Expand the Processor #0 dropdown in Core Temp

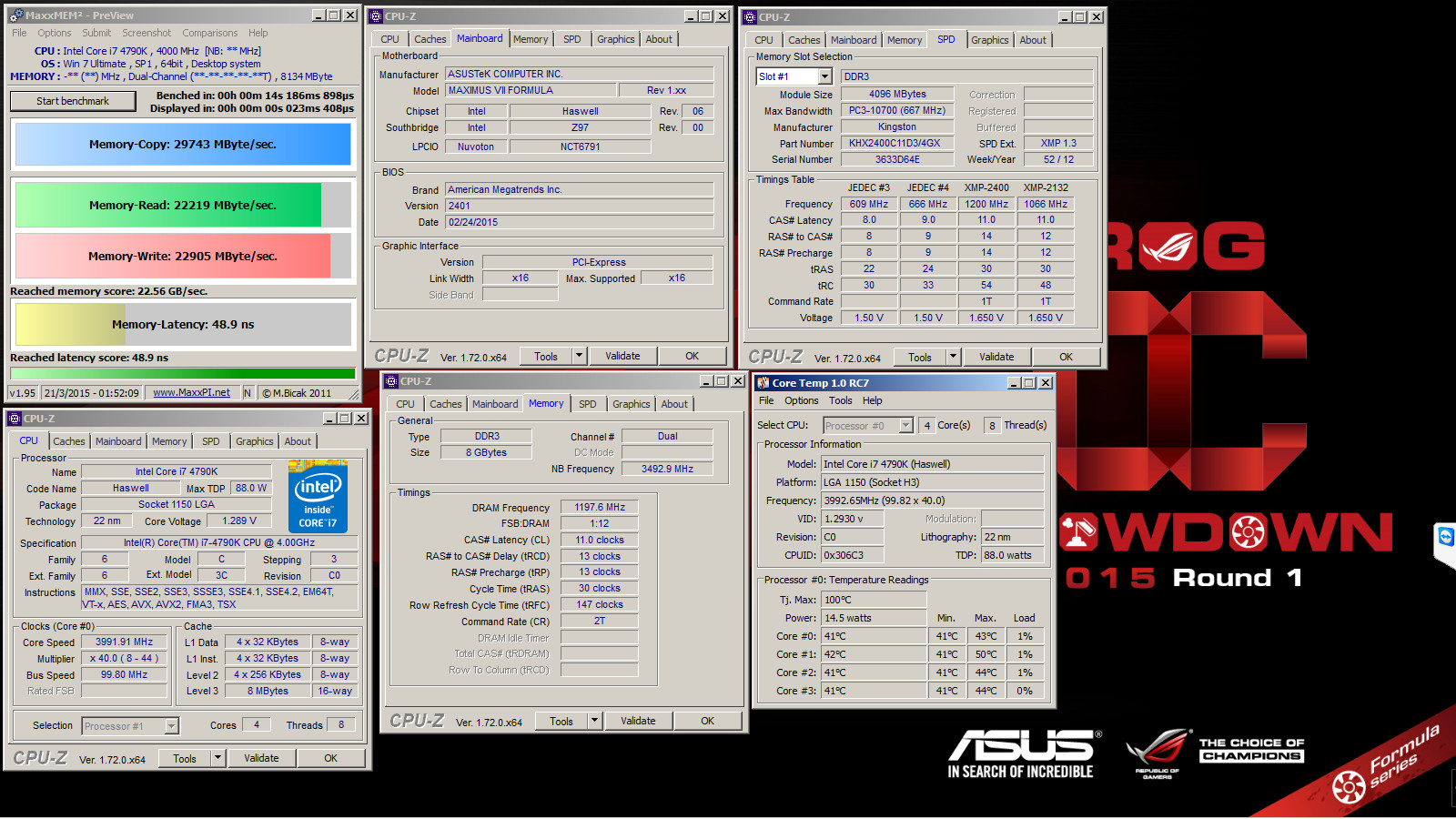pyautogui.click(x=905, y=426)
